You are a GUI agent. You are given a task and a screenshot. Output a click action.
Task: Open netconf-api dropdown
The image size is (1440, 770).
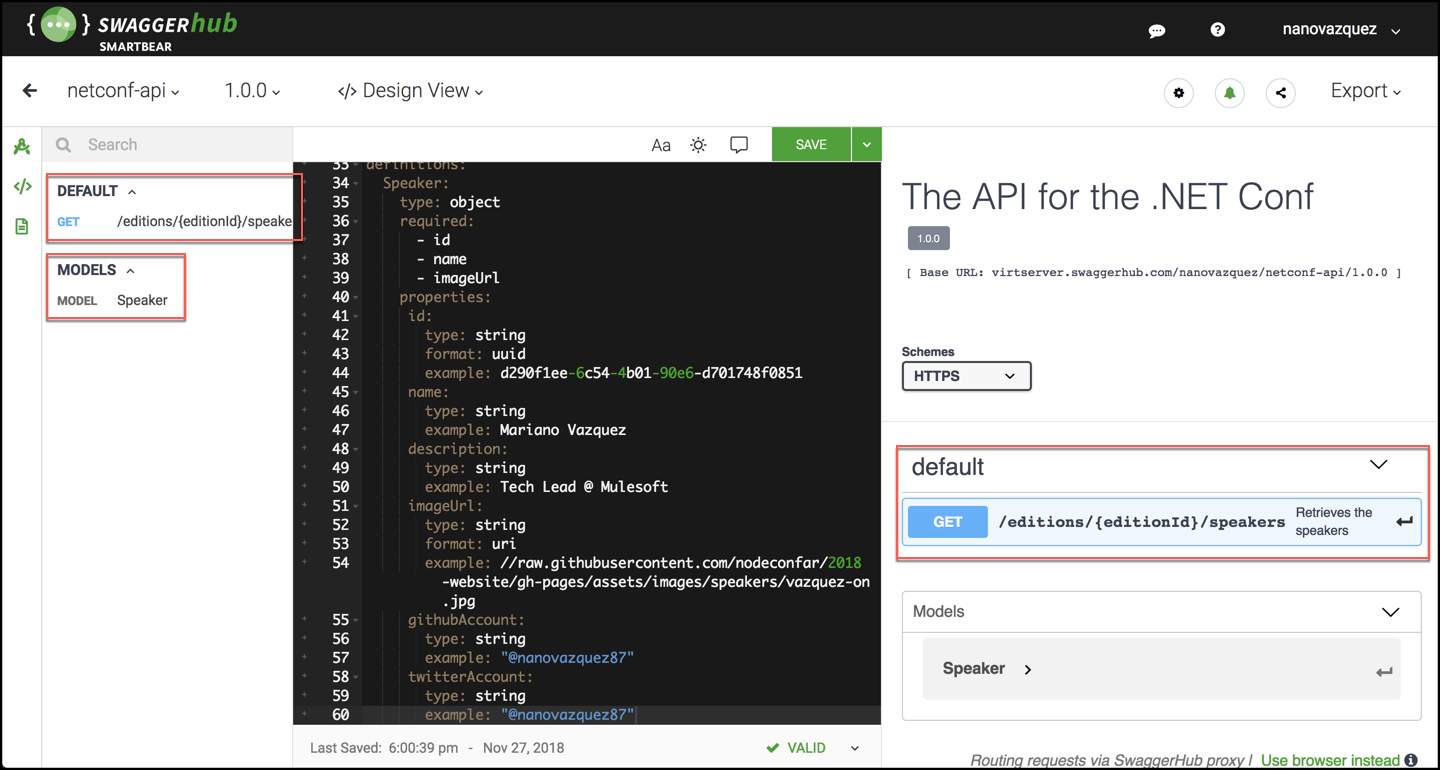click(123, 91)
